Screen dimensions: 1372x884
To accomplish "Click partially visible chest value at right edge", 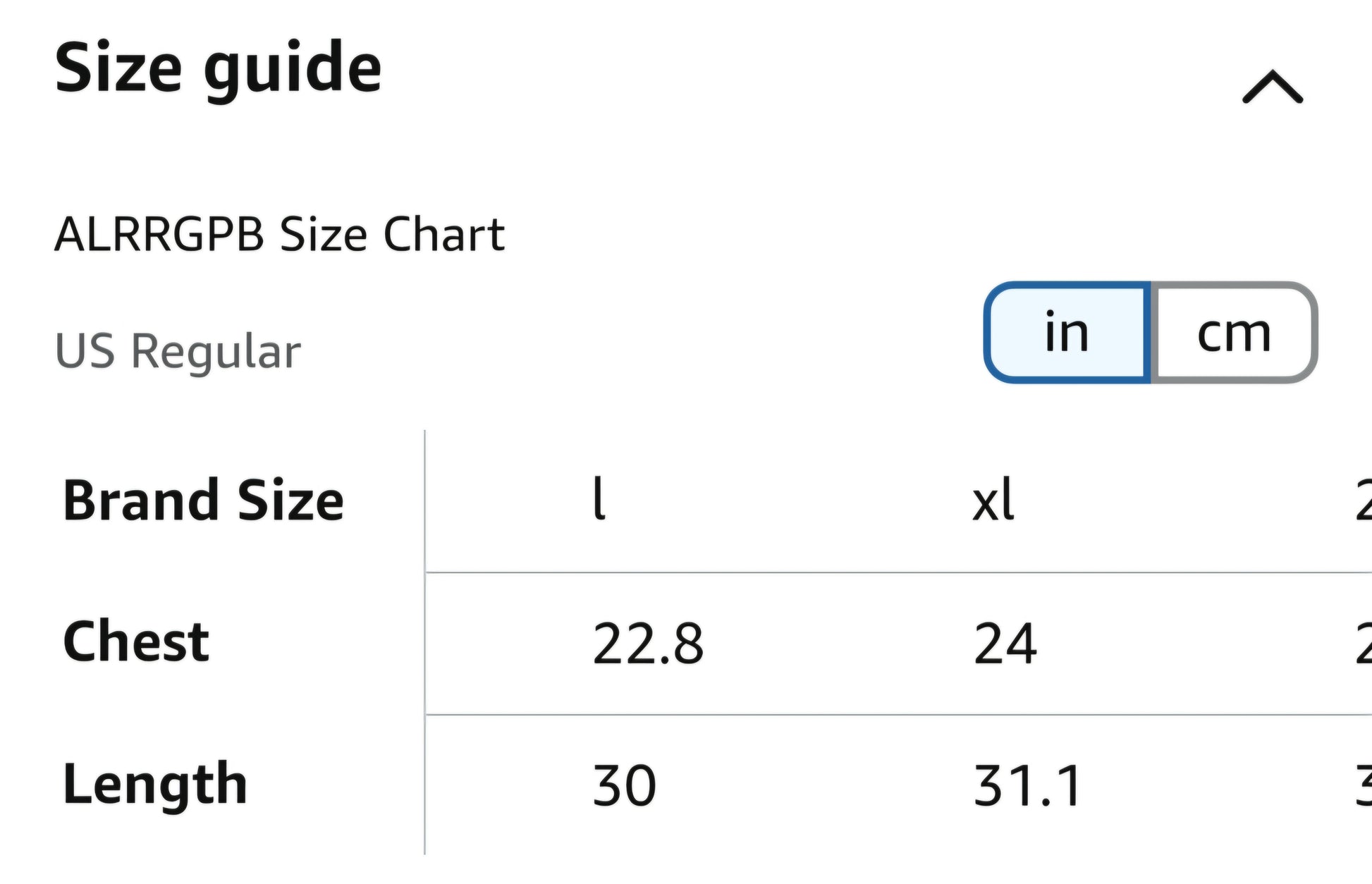I will pyautogui.click(x=1364, y=643).
